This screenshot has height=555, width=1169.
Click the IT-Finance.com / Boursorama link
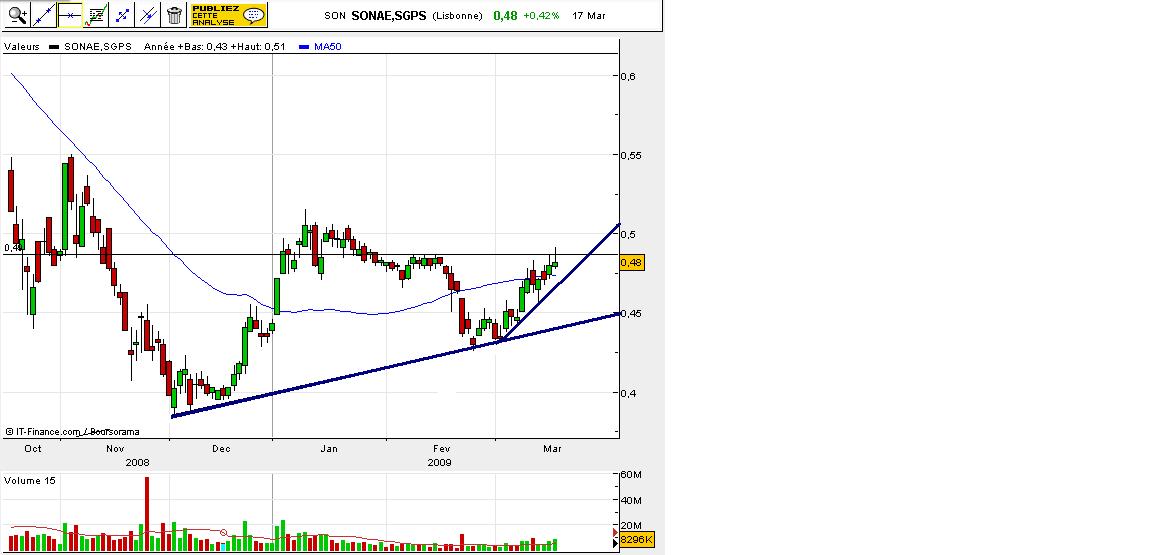click(x=72, y=431)
